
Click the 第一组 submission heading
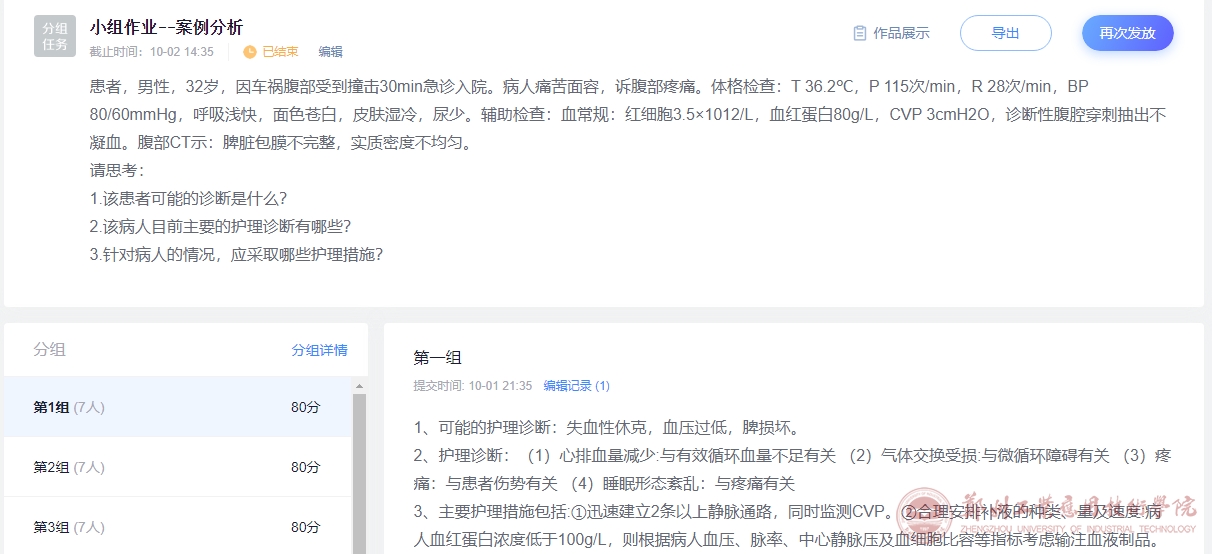click(x=438, y=358)
